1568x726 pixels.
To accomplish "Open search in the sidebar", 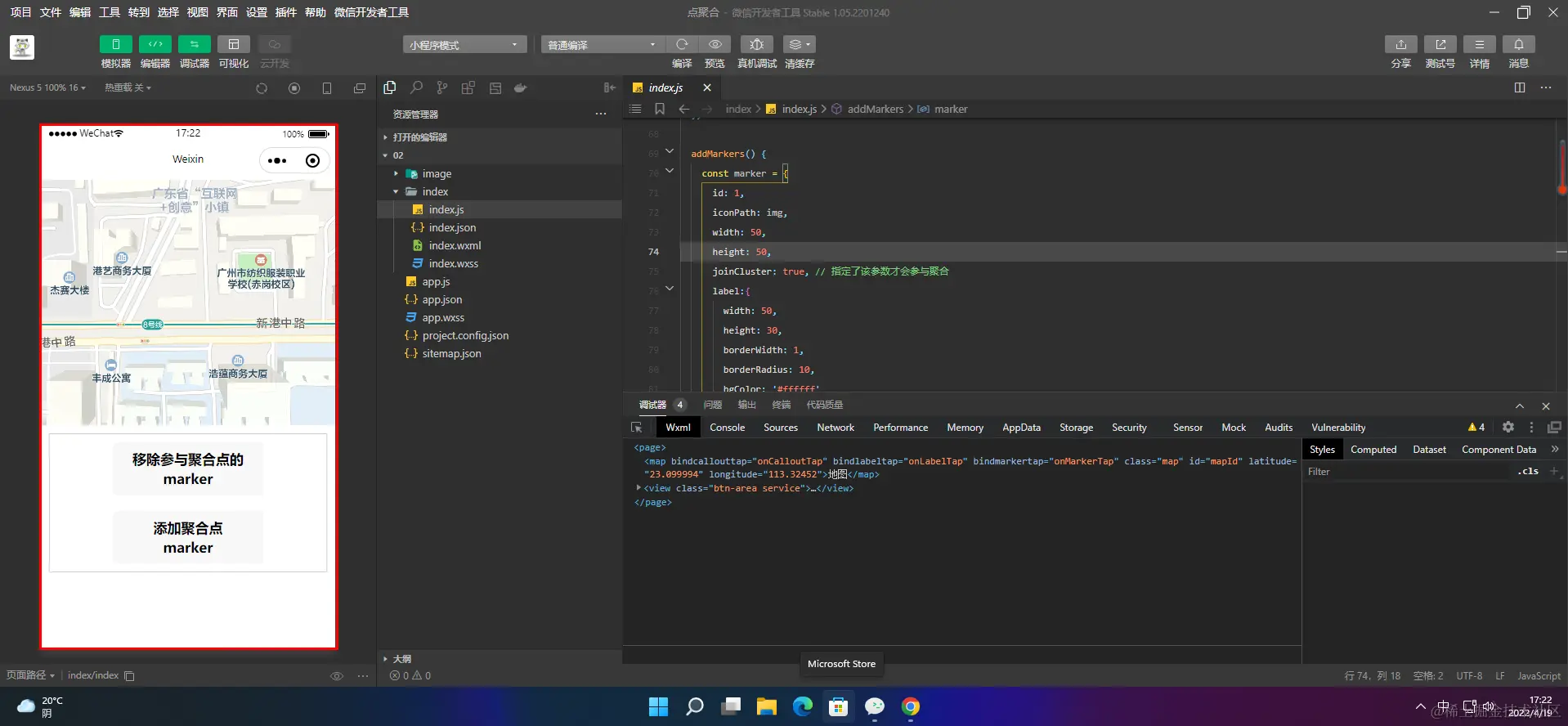I will 416,87.
